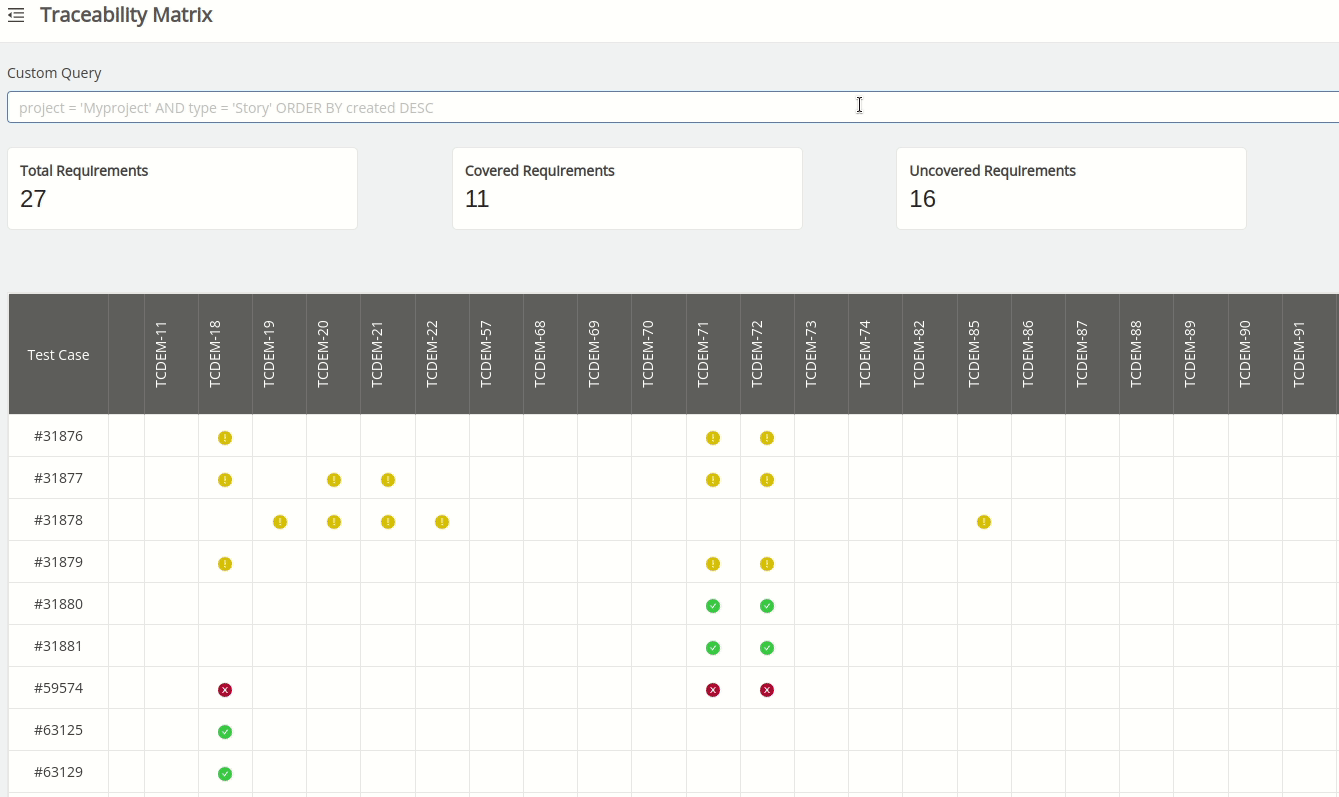The image size is (1339, 797).
Task: Open the #31880 passed status in TCDEM-72
Action: [767, 606]
